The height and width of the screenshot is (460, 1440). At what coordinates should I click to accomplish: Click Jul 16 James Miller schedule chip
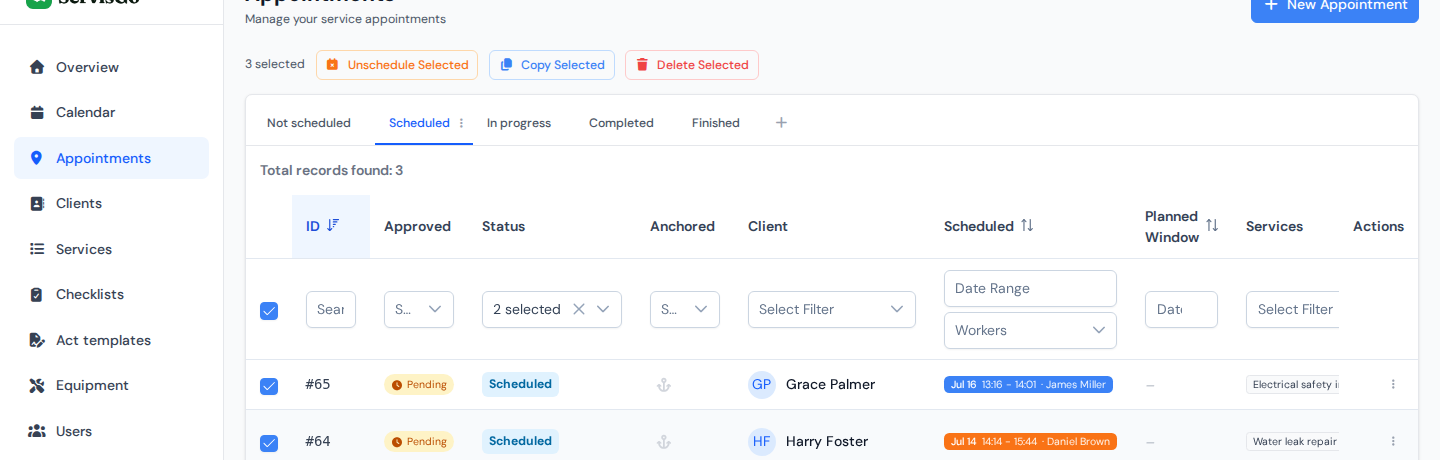click(x=1028, y=385)
